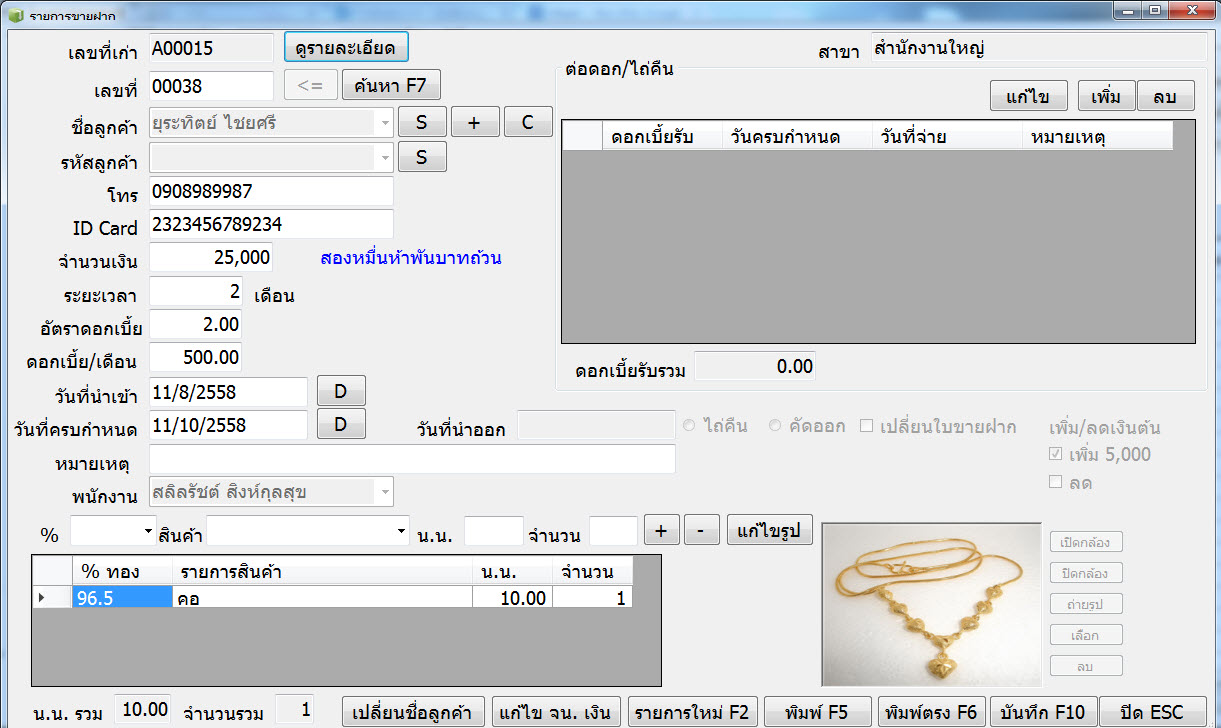Open date picker D for วันที่ครบกำหนด
The width and height of the screenshot is (1221, 728).
point(341,424)
